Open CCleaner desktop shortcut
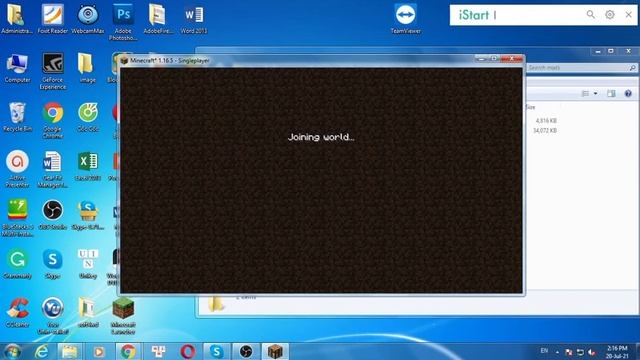 [17, 313]
